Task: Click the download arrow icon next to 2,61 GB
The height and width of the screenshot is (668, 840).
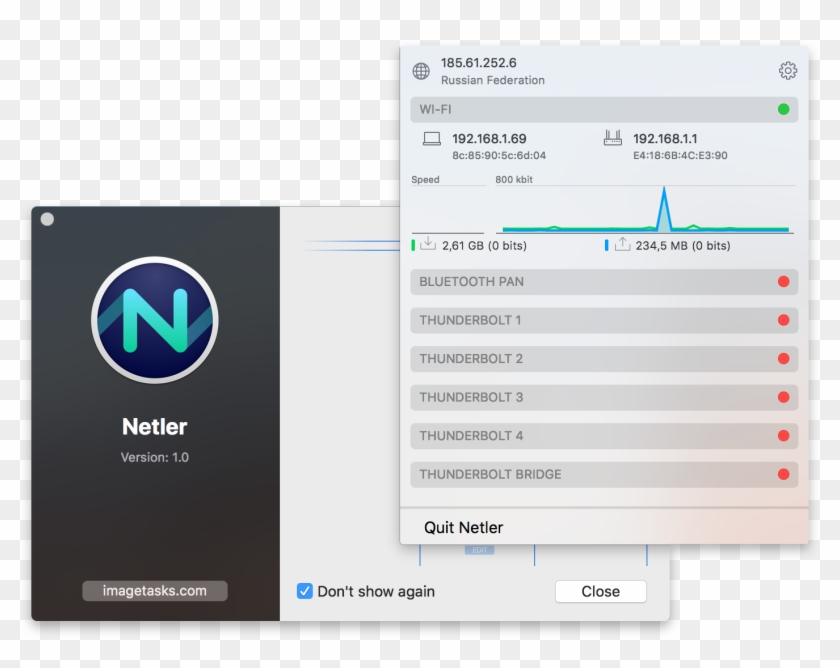Action: point(430,243)
